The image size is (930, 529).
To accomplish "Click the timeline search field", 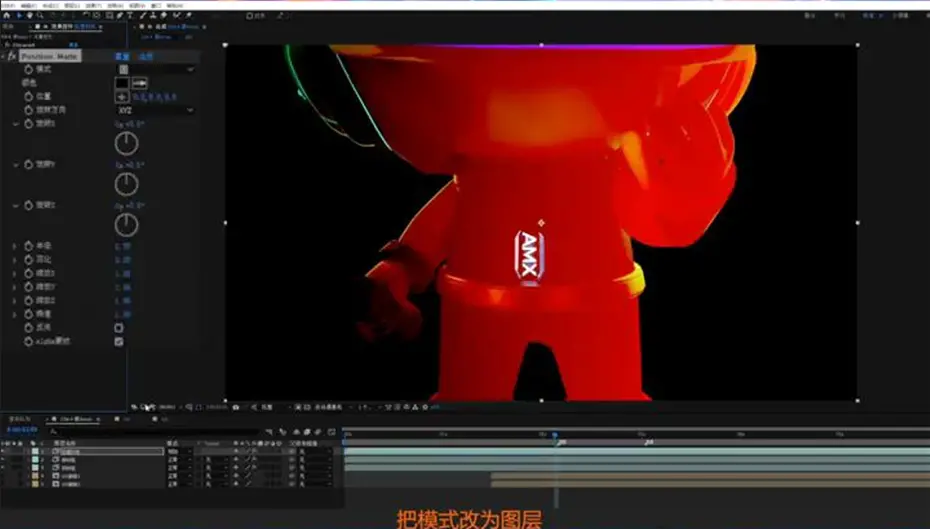I will (154, 432).
